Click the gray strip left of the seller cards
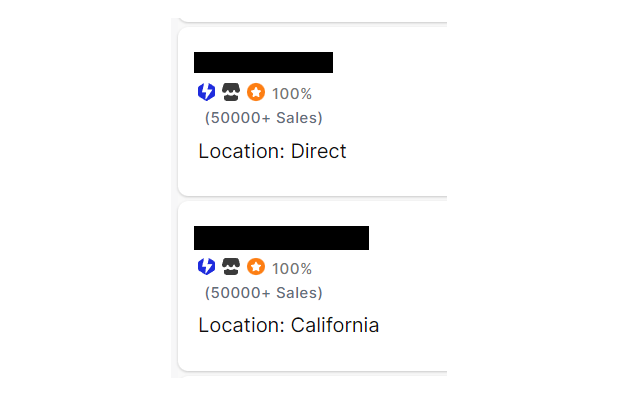This screenshot has height=400, width=640. click(174, 198)
